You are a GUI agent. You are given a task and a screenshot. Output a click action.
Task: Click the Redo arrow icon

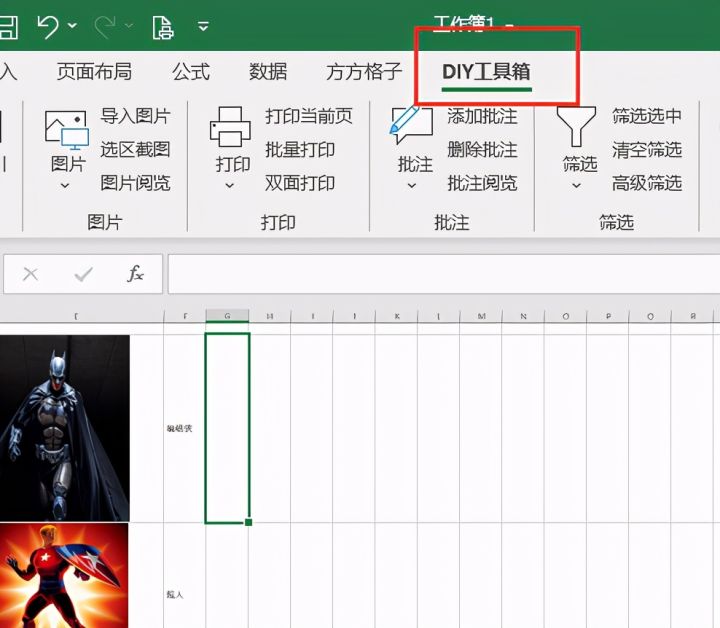(104, 27)
